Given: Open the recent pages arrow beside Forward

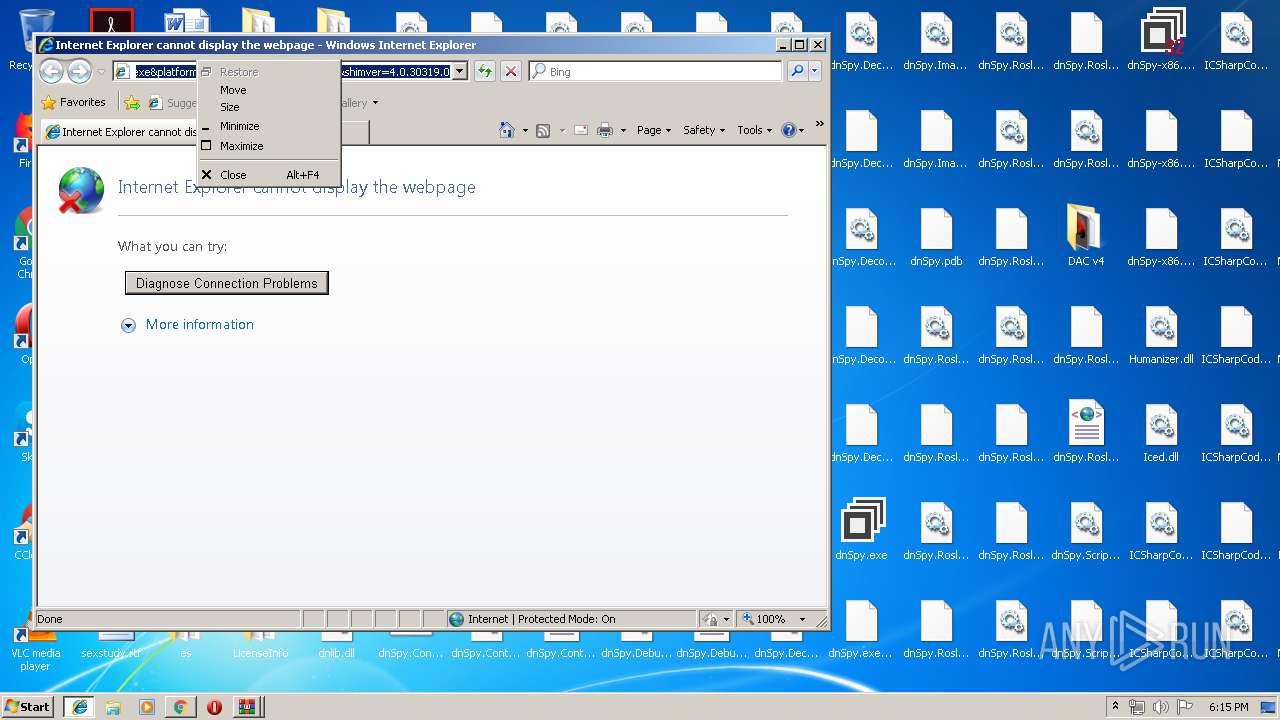Looking at the screenshot, I should pos(101,72).
